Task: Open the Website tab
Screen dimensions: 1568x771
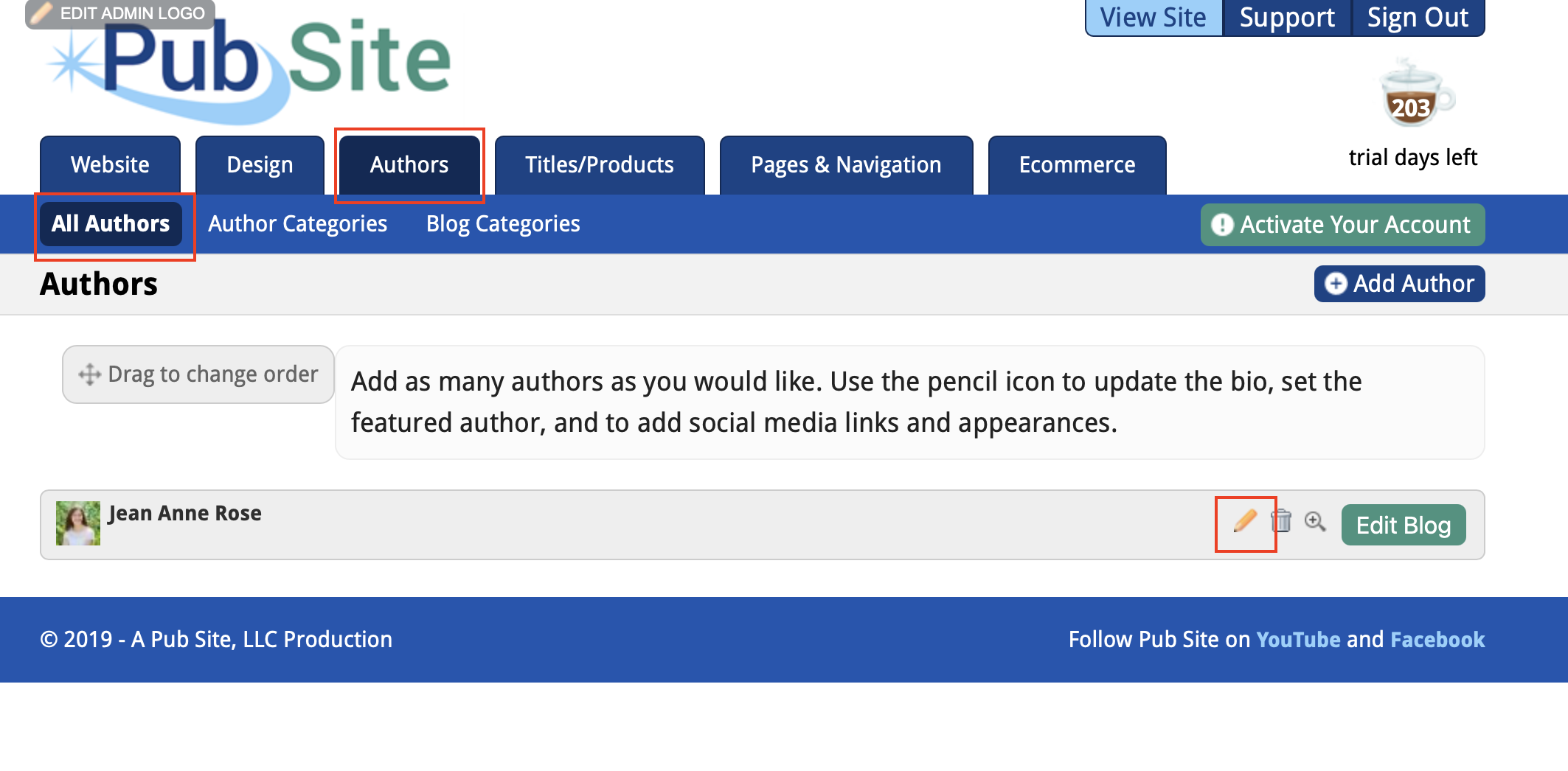Action: pyautogui.click(x=110, y=165)
